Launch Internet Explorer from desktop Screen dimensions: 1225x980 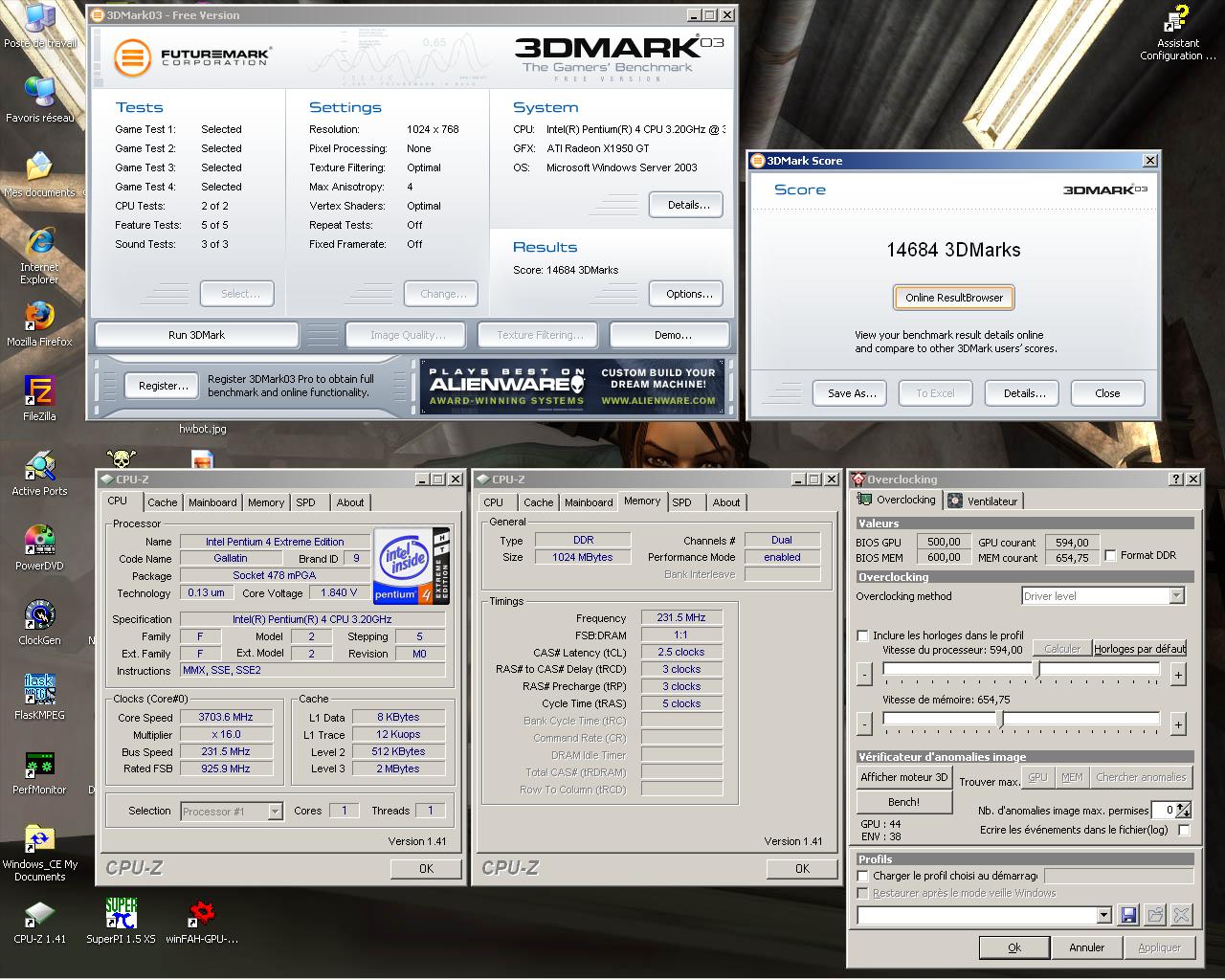point(39,241)
